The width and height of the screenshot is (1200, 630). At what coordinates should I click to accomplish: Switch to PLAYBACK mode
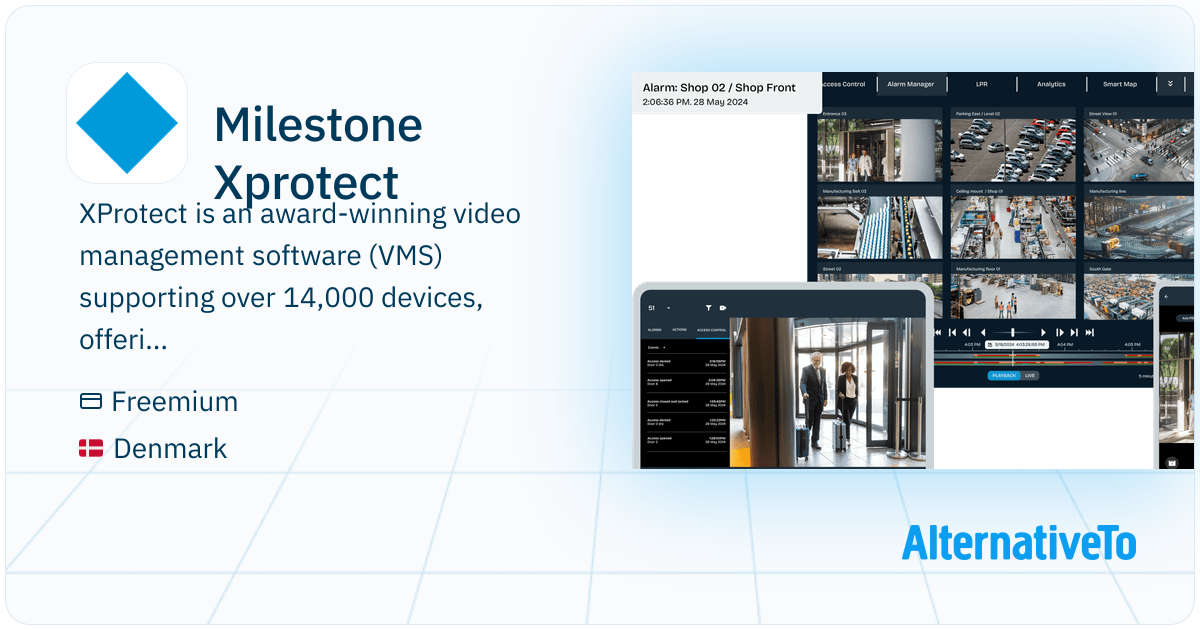[x=1004, y=375]
